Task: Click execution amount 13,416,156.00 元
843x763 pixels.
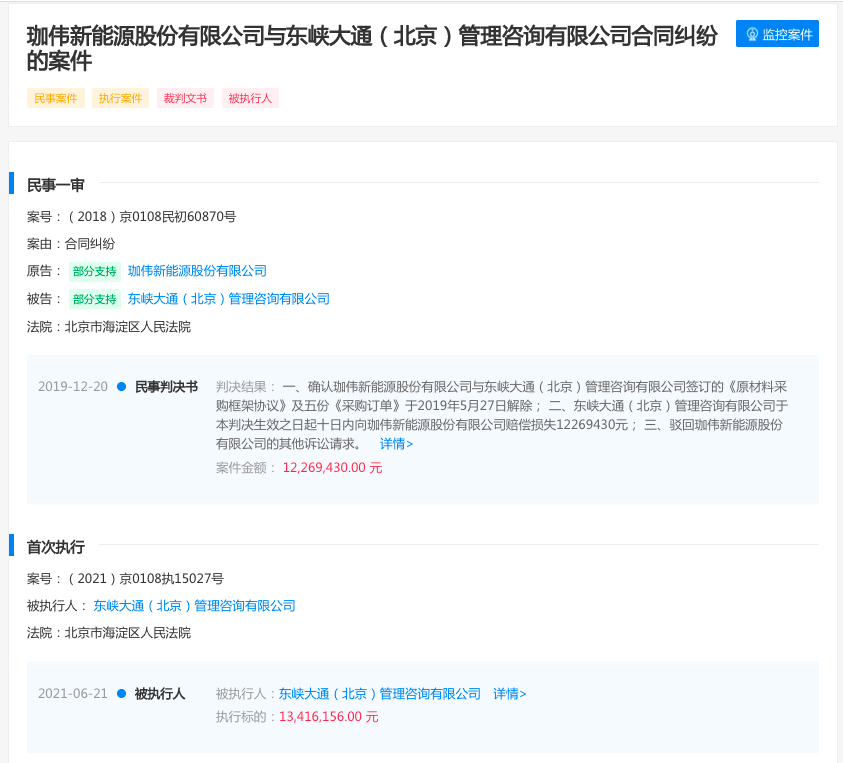Action: coord(328,717)
